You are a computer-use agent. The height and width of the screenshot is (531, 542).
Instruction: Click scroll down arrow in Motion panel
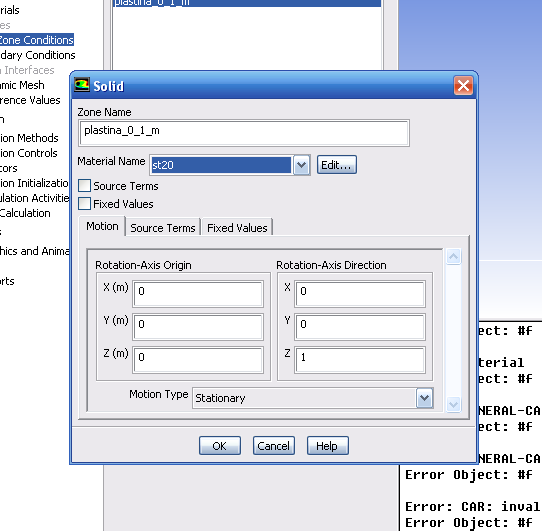click(x=453, y=404)
